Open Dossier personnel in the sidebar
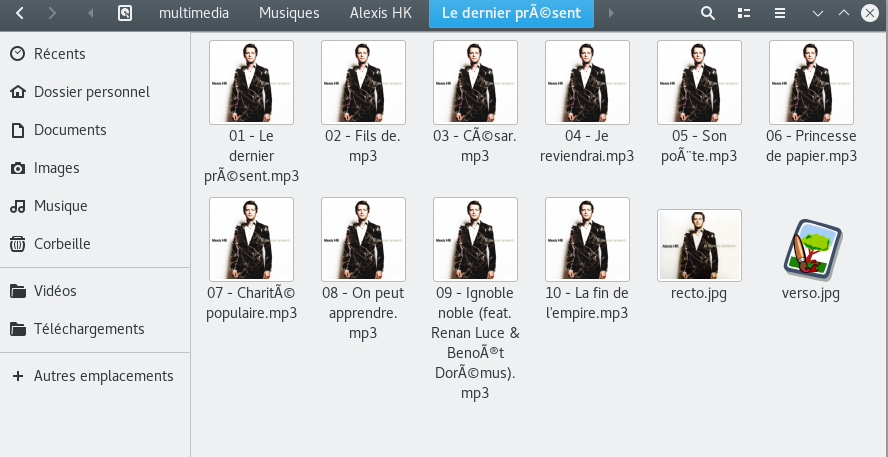This screenshot has height=457, width=888. pyautogui.click(x=95, y=92)
